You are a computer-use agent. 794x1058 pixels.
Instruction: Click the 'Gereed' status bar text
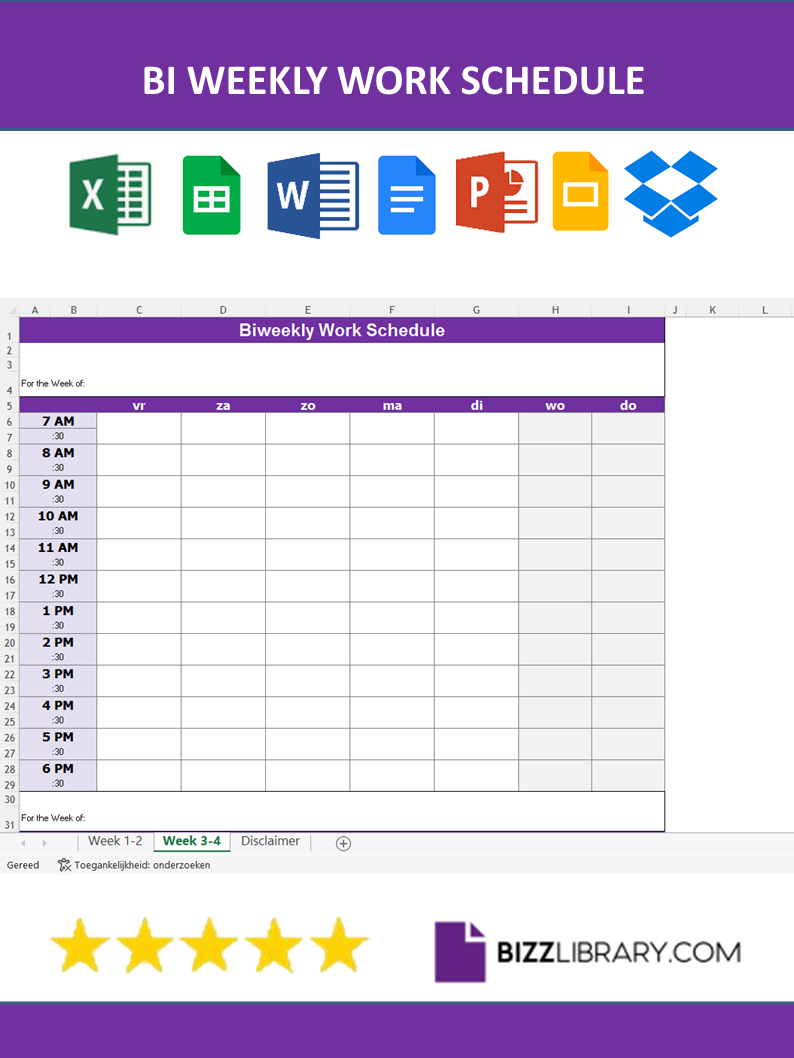point(23,865)
